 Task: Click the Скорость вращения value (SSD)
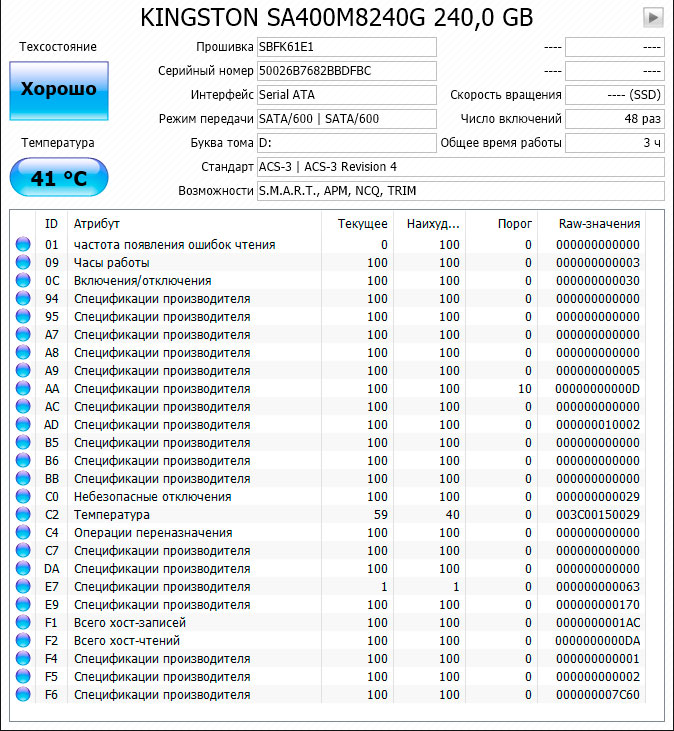pyautogui.click(x=615, y=95)
